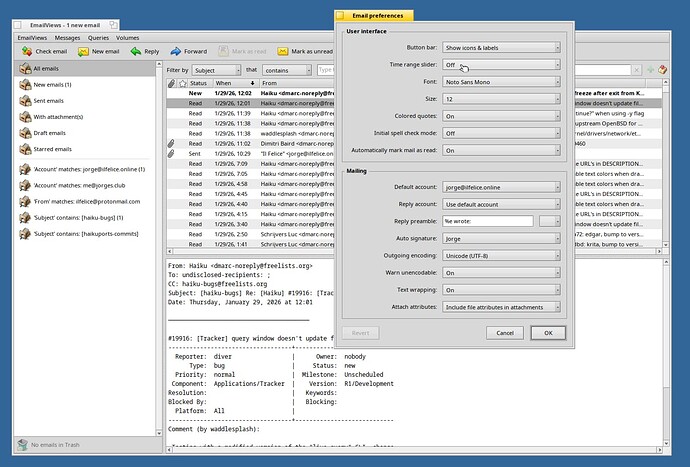Click the New email toolbar icon
The width and height of the screenshot is (690, 467).
pyautogui.click(x=83, y=51)
